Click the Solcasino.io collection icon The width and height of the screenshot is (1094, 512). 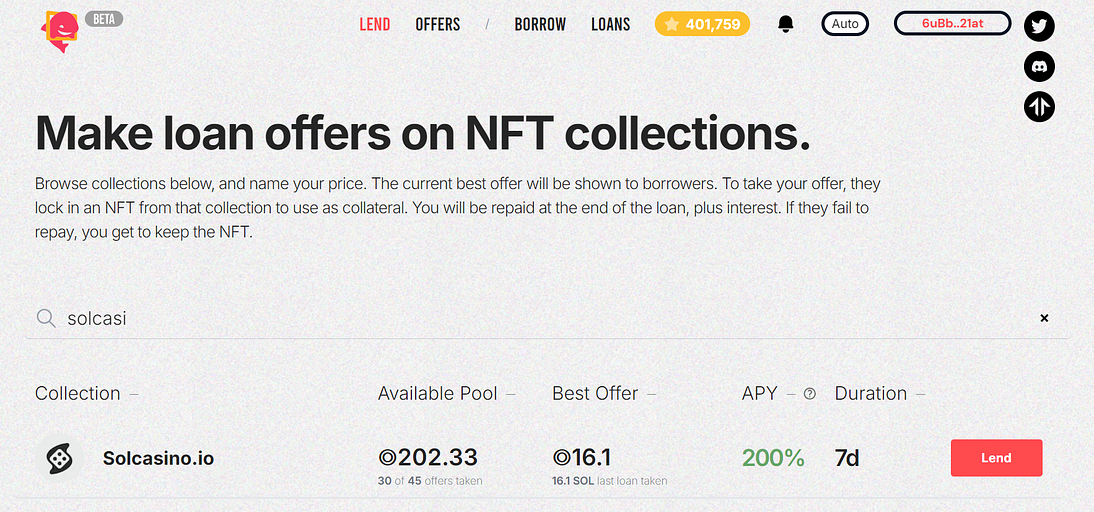[x=60, y=459]
